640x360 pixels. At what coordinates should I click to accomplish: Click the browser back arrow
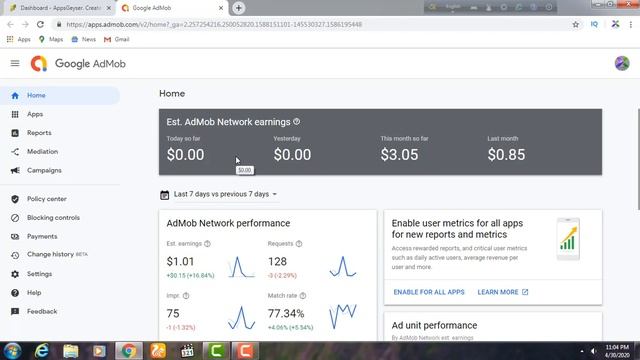[10, 24]
